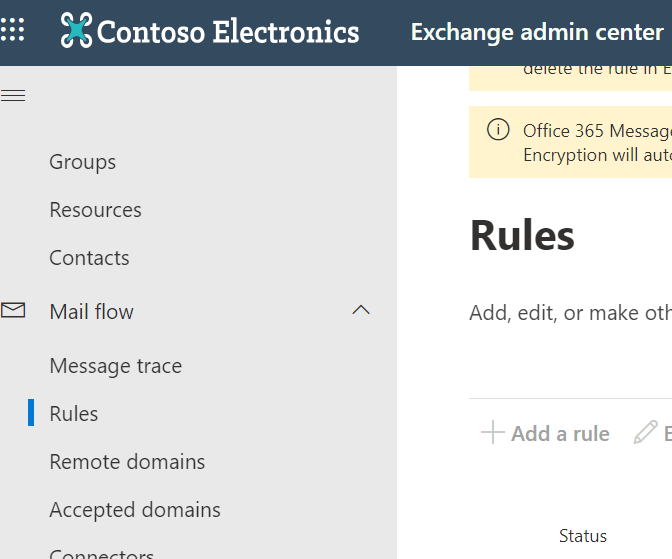Click the Mail flow envelope icon
The image size is (672, 559).
click(13, 310)
